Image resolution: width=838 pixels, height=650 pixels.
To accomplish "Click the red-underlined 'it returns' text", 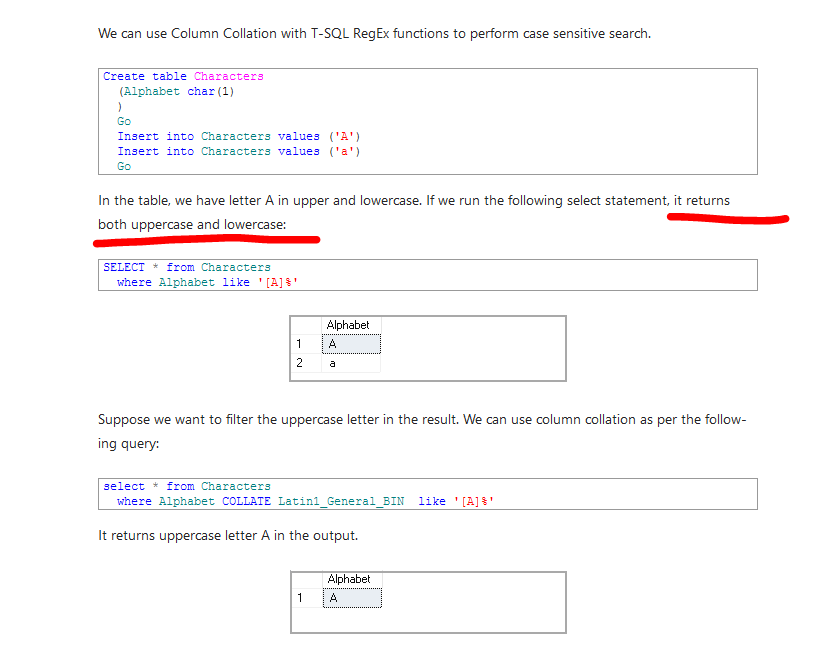I will click(701, 200).
